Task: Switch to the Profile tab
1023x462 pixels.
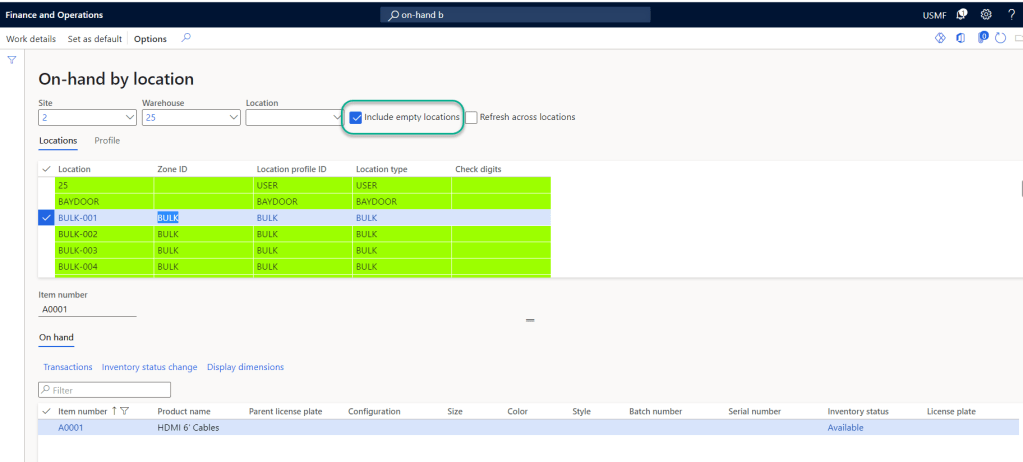Action: pos(107,141)
